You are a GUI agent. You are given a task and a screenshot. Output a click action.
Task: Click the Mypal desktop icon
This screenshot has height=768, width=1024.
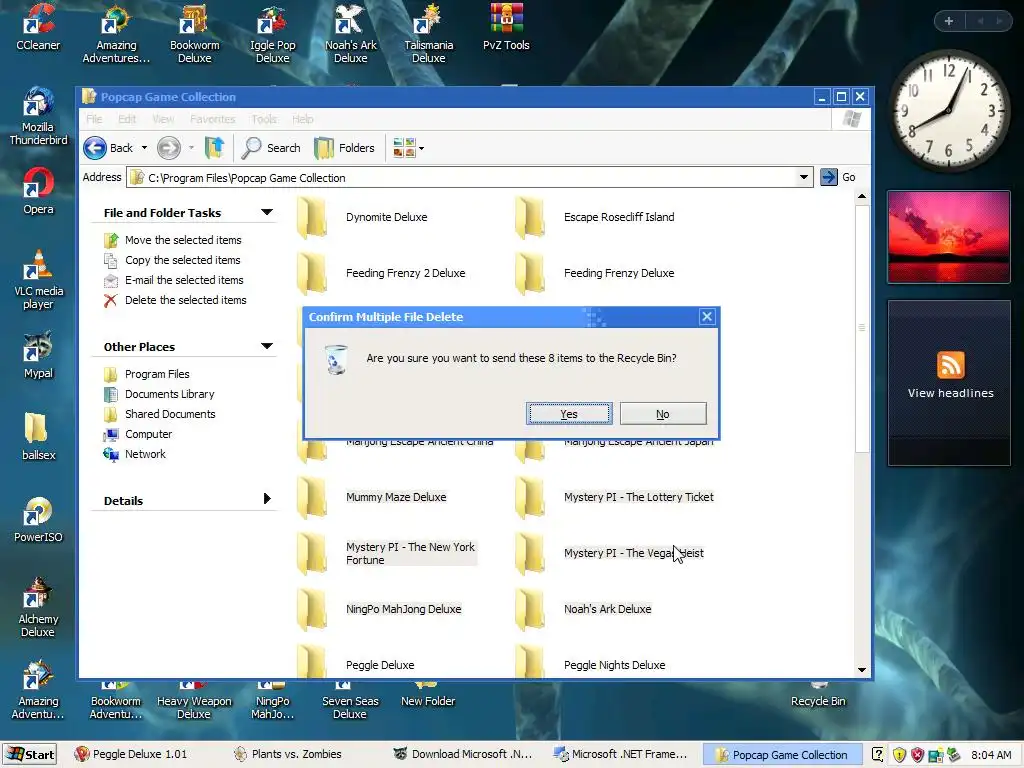tap(38, 355)
